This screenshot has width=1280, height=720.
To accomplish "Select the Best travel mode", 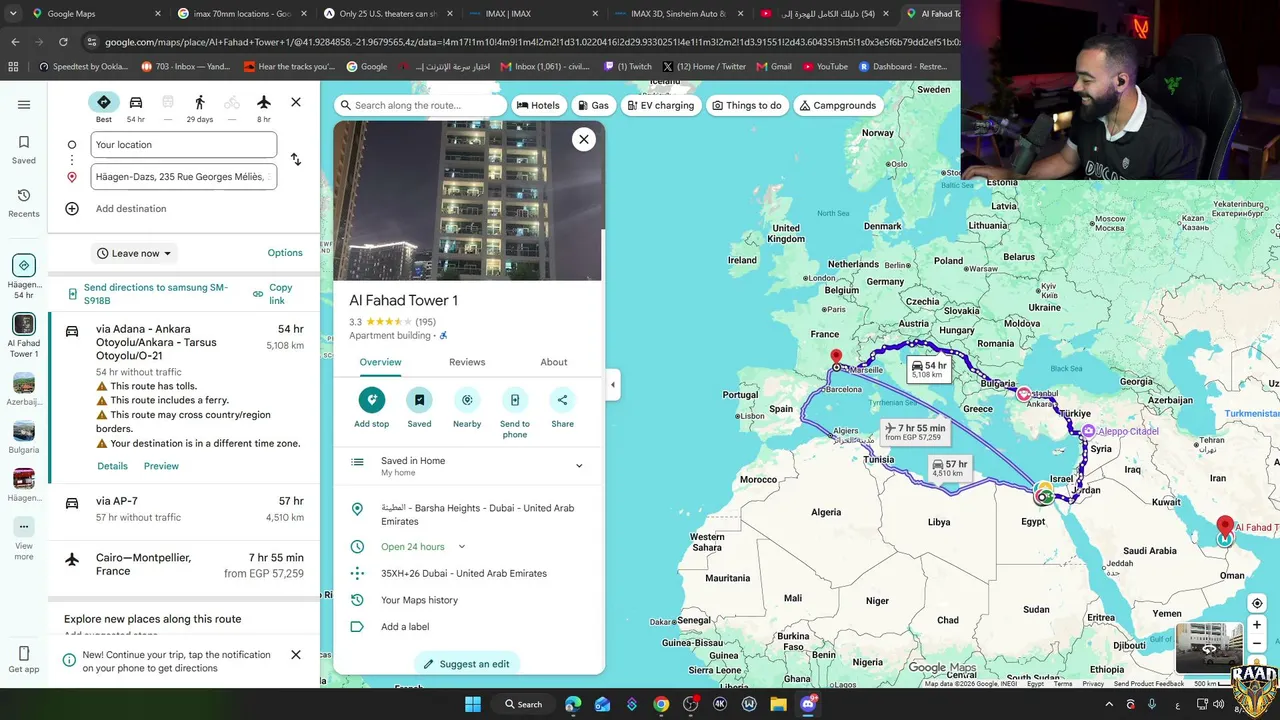I will click(x=104, y=107).
